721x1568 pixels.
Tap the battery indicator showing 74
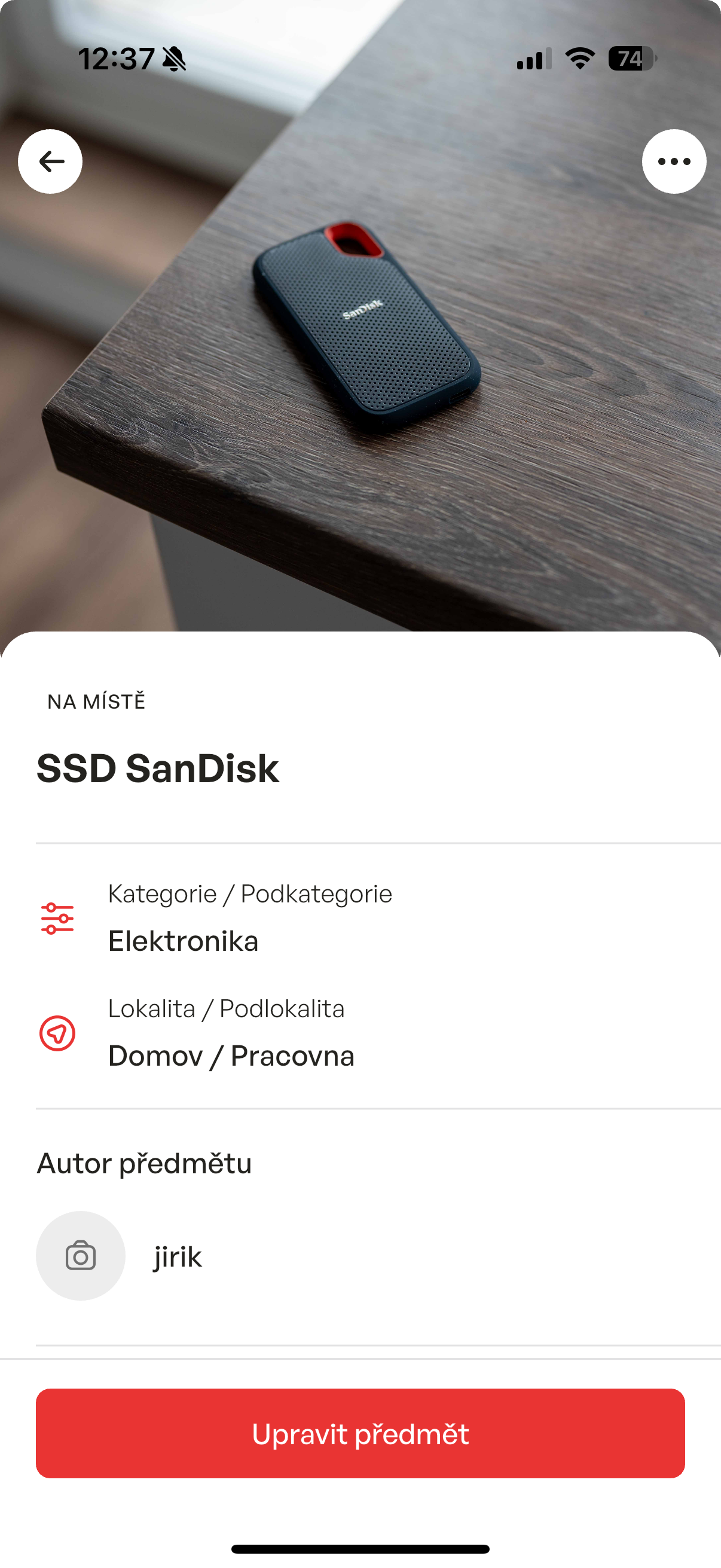[x=633, y=59]
